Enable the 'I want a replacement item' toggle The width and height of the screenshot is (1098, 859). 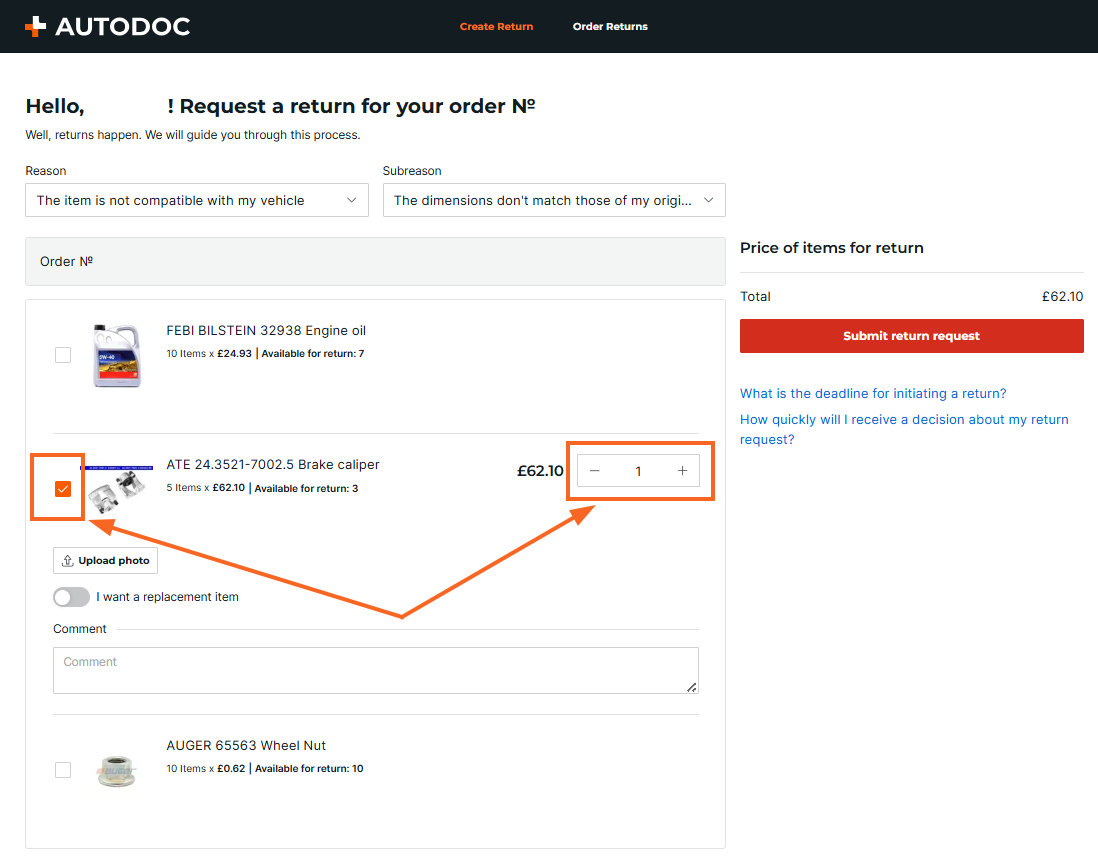(x=72, y=597)
